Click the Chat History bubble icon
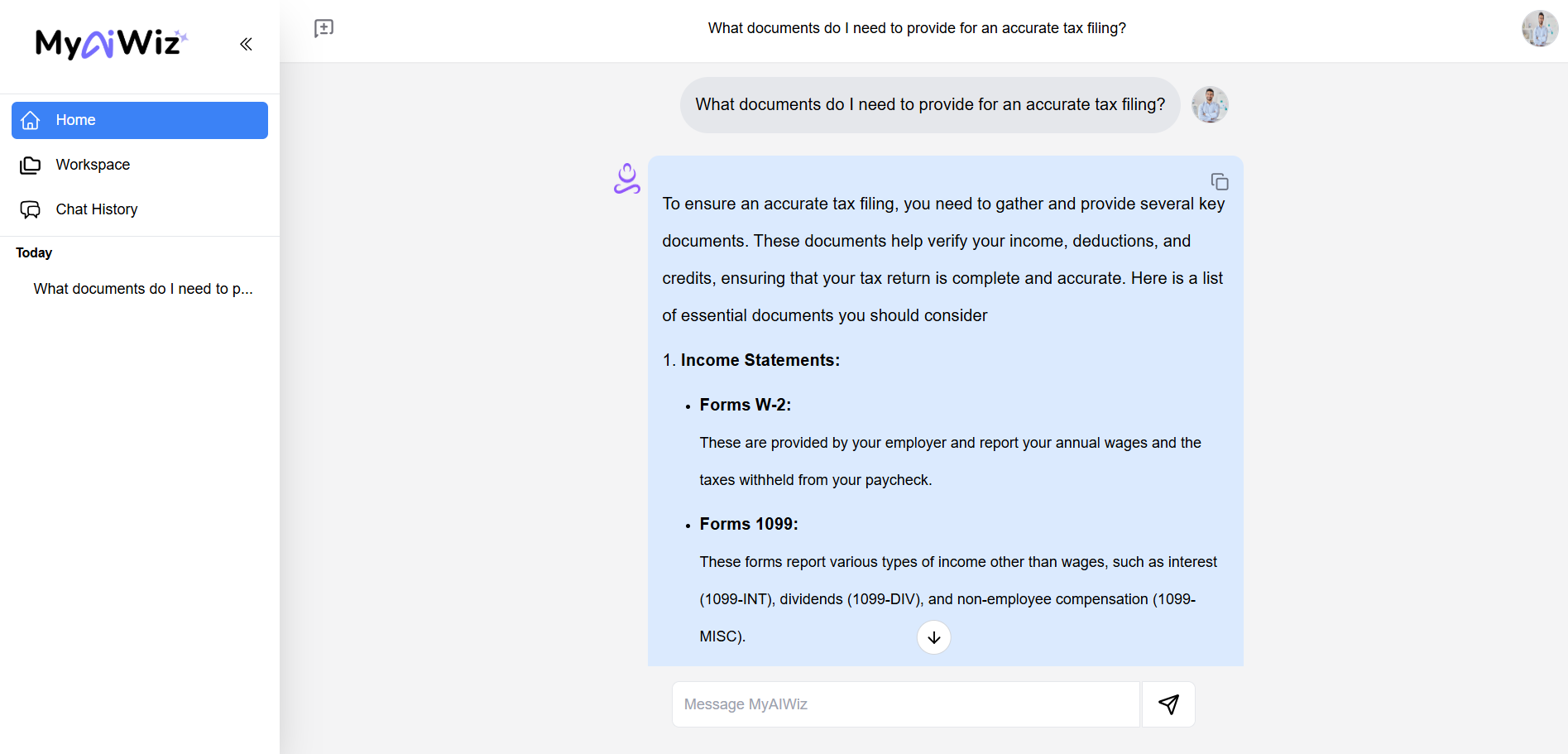Viewport: 1568px width, 754px height. [31, 210]
